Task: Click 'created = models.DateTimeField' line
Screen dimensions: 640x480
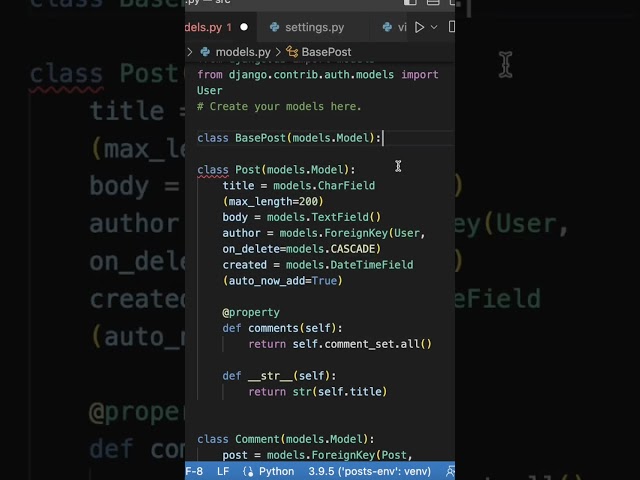Action: click(x=318, y=265)
